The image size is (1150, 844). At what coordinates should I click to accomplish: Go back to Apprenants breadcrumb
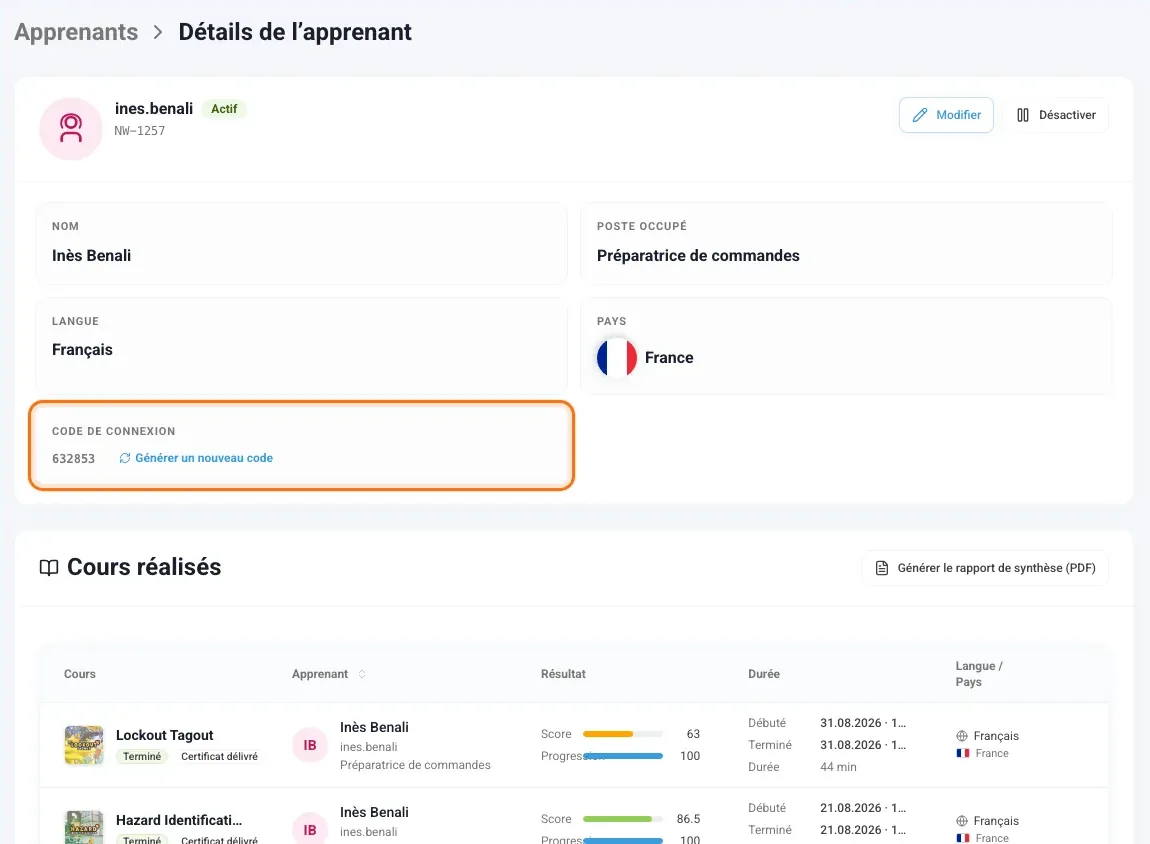point(76,32)
